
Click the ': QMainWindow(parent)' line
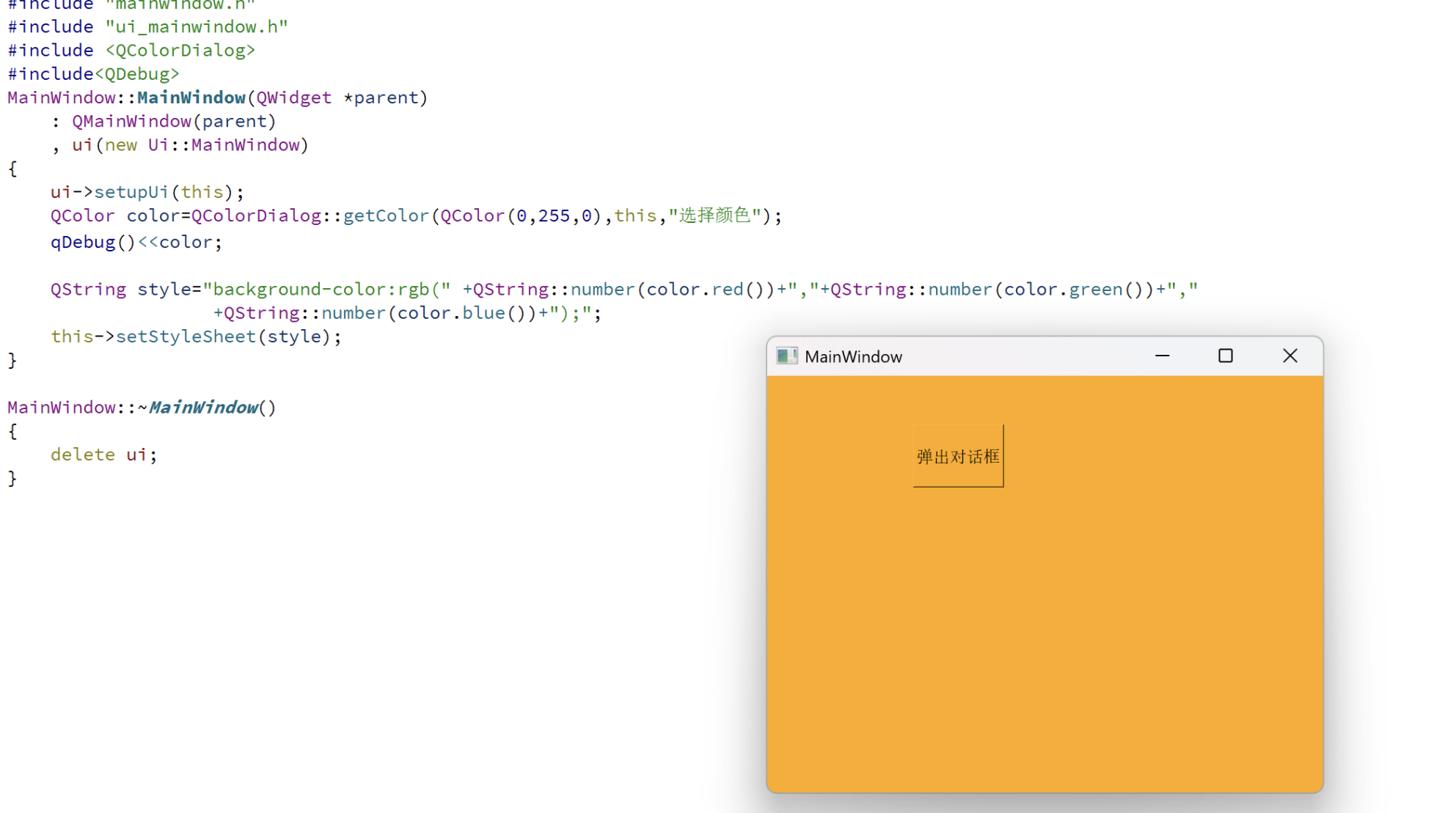point(164,122)
